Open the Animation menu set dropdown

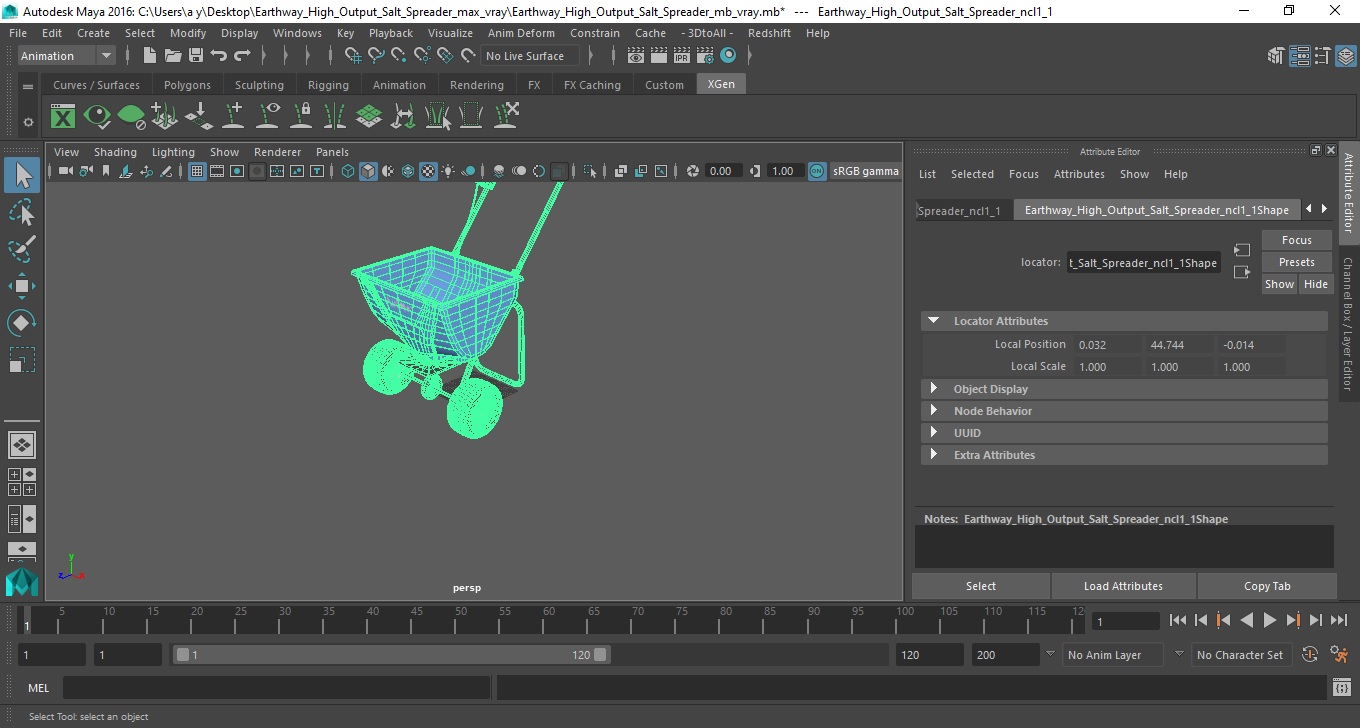pos(67,56)
